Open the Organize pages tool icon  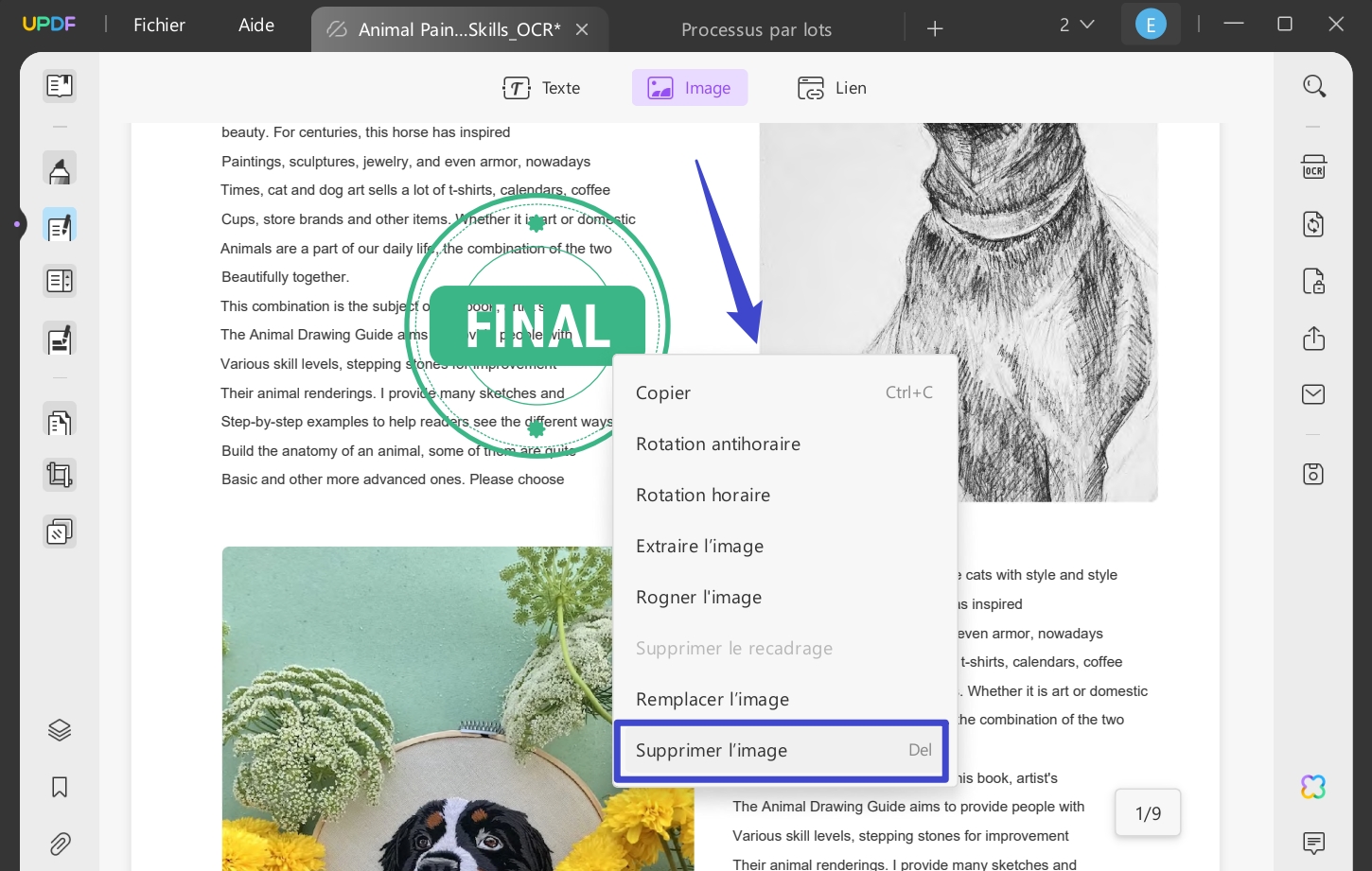pos(60,281)
